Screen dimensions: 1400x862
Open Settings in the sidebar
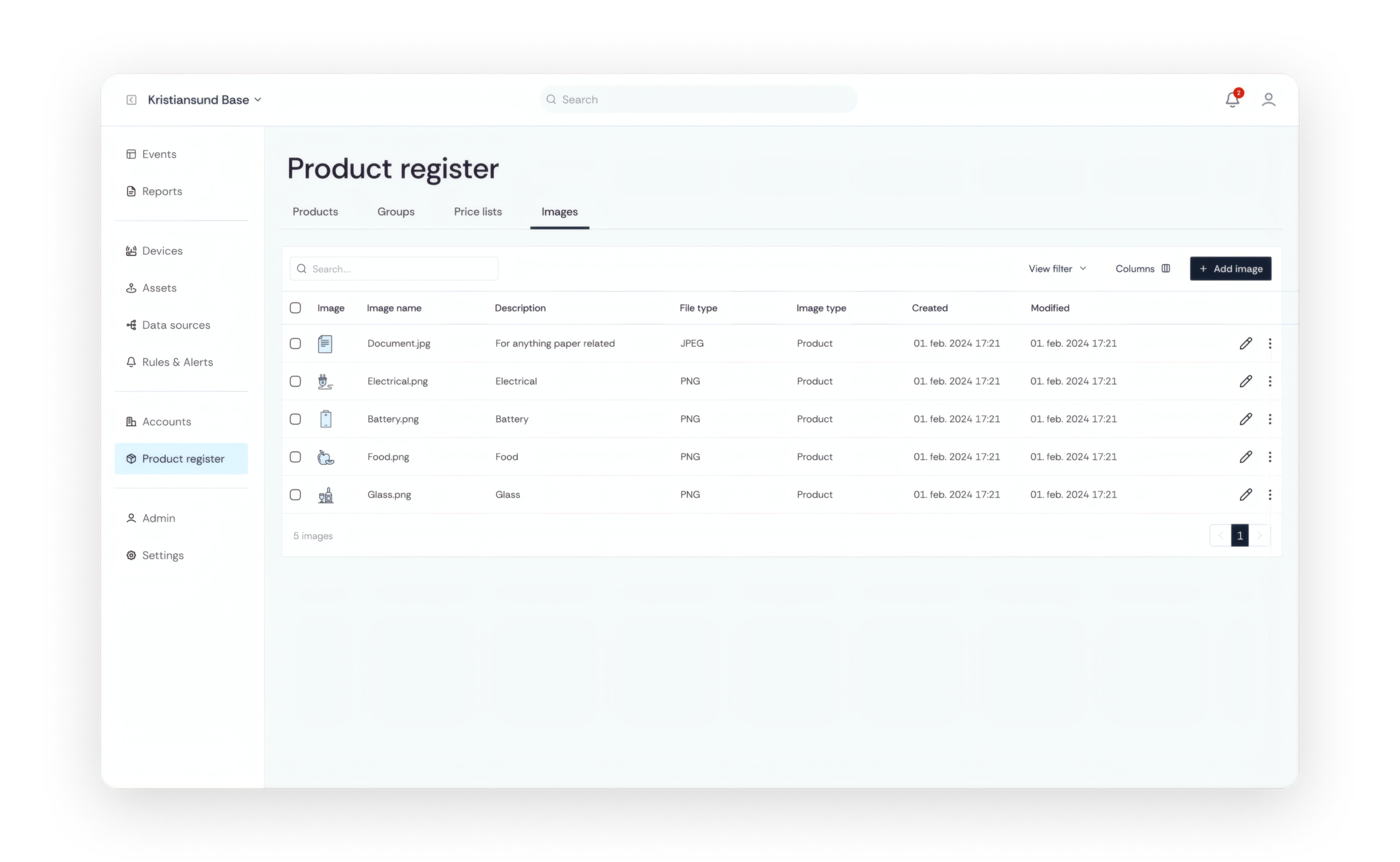pyautogui.click(x=162, y=555)
